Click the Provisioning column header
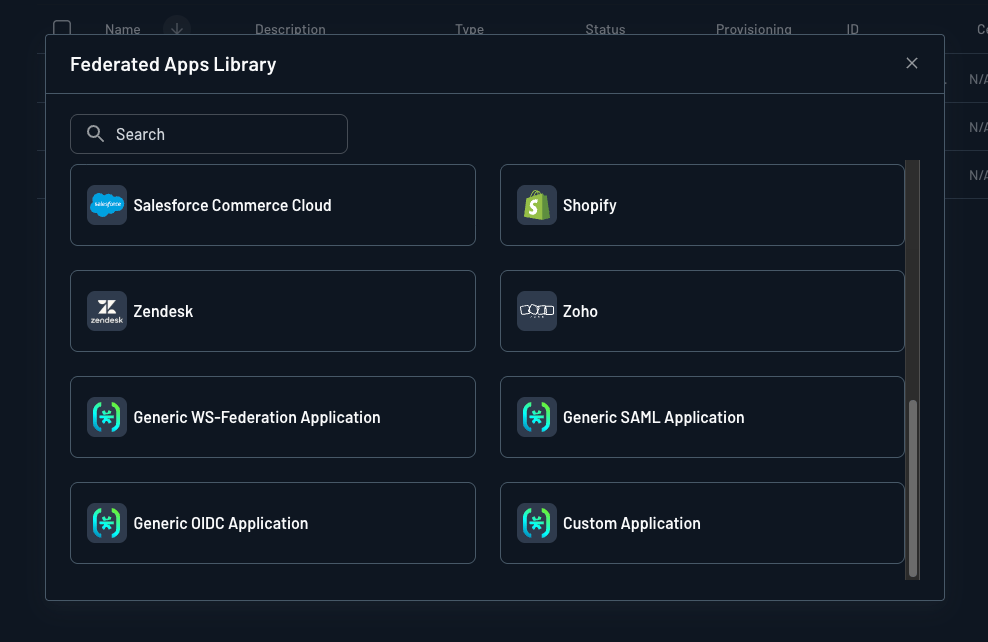 754,29
